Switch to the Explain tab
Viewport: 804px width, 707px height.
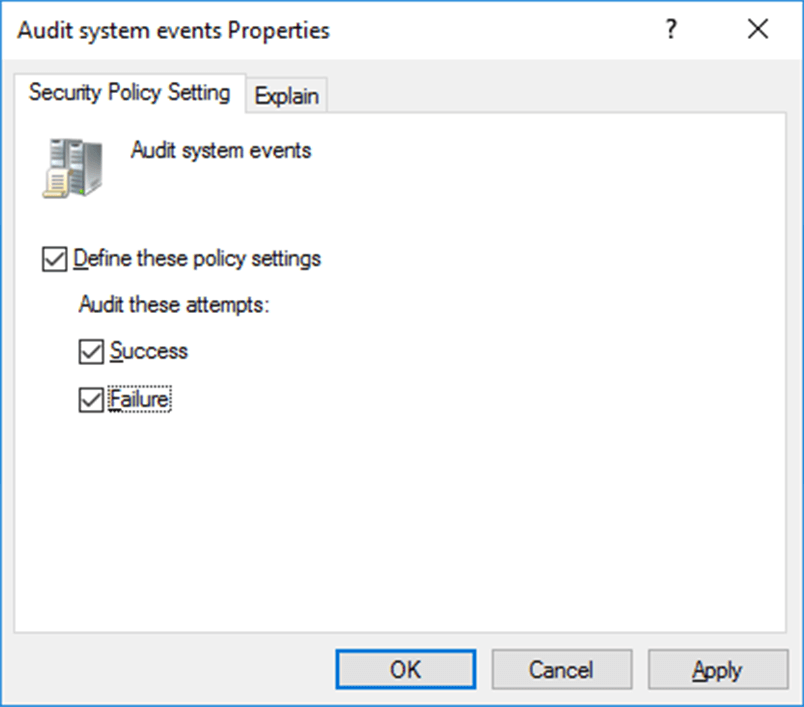pos(287,96)
